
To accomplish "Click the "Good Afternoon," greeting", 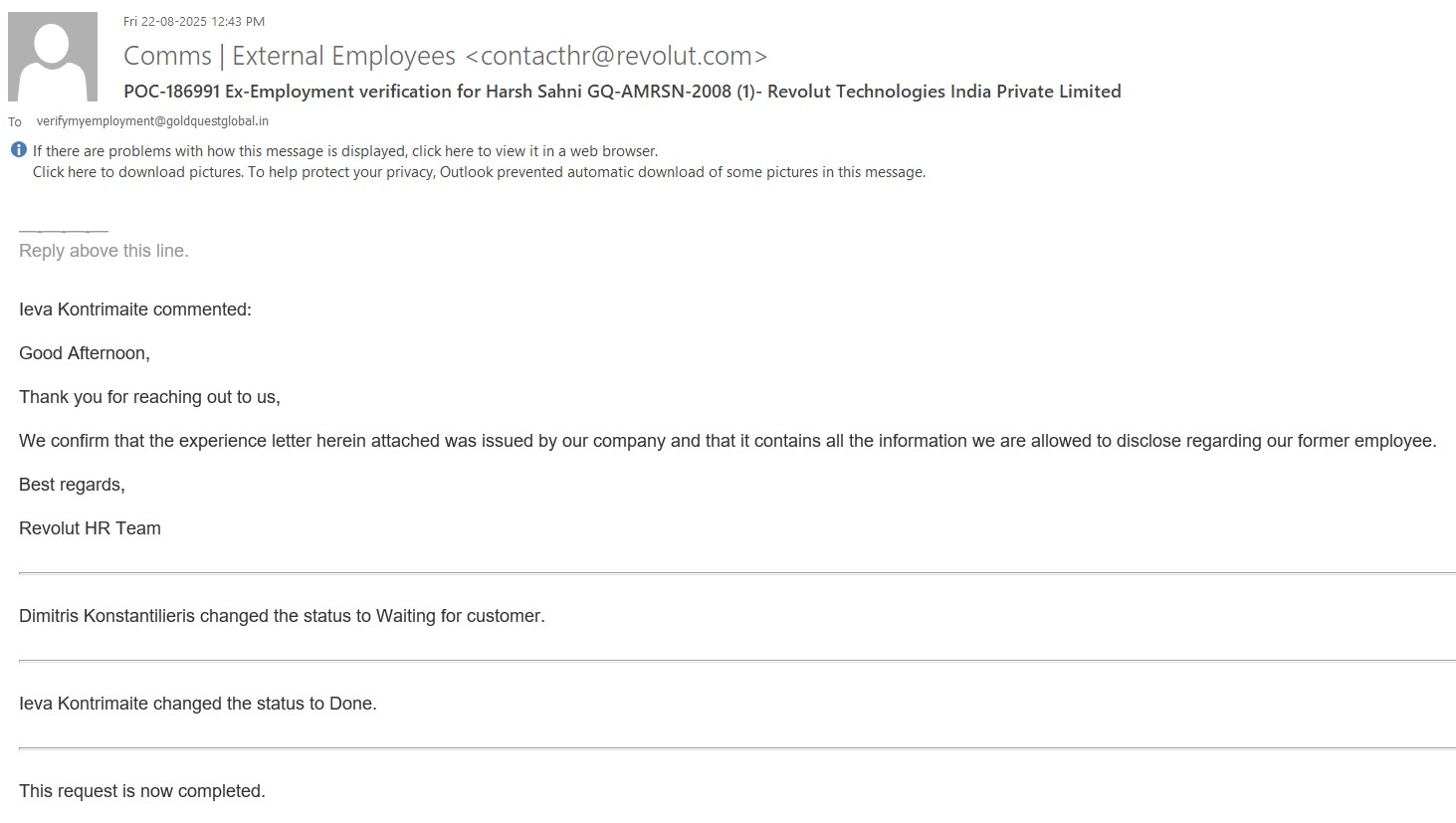I will (85, 353).
